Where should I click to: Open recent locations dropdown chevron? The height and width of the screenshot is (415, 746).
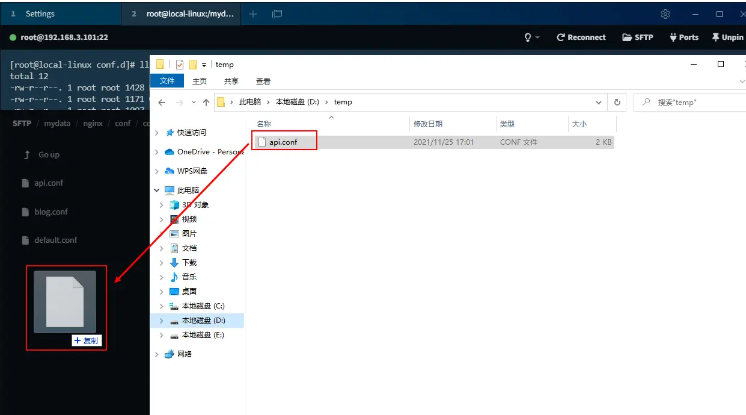pos(194,102)
